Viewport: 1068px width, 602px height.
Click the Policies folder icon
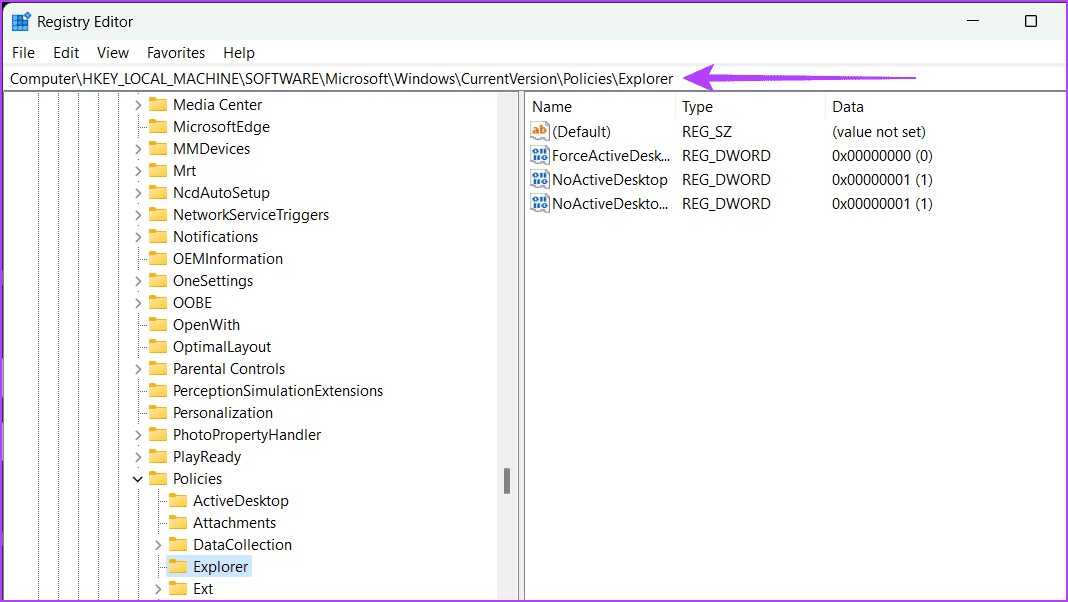[x=158, y=479]
